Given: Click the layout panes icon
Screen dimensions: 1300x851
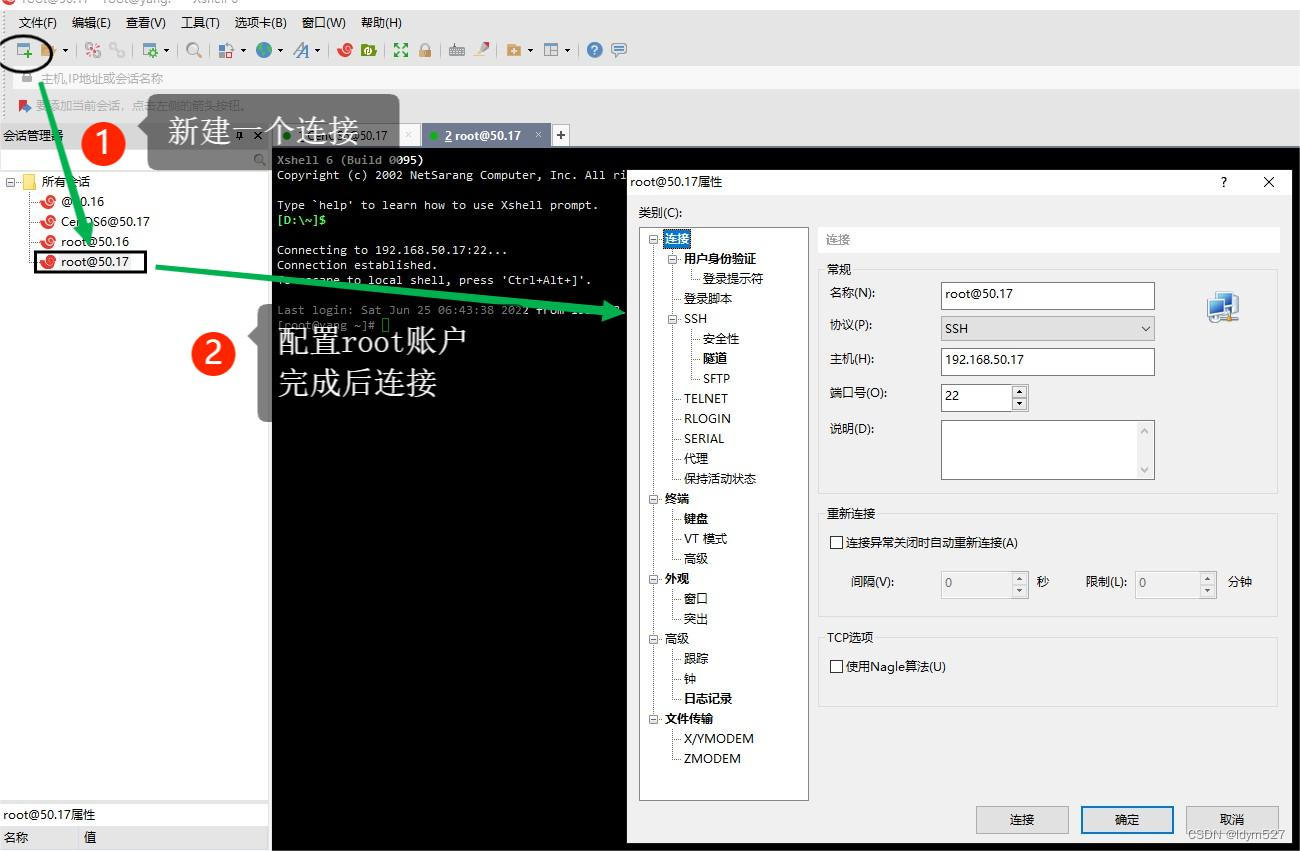Looking at the screenshot, I should tap(551, 50).
